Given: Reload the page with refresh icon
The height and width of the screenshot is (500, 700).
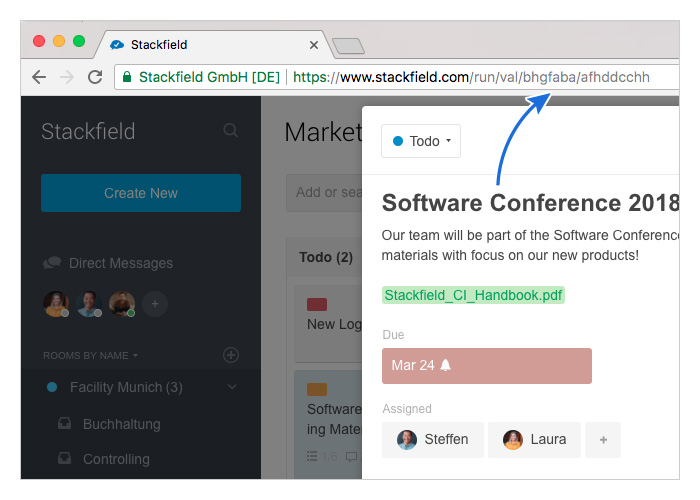Looking at the screenshot, I should pos(95,77).
